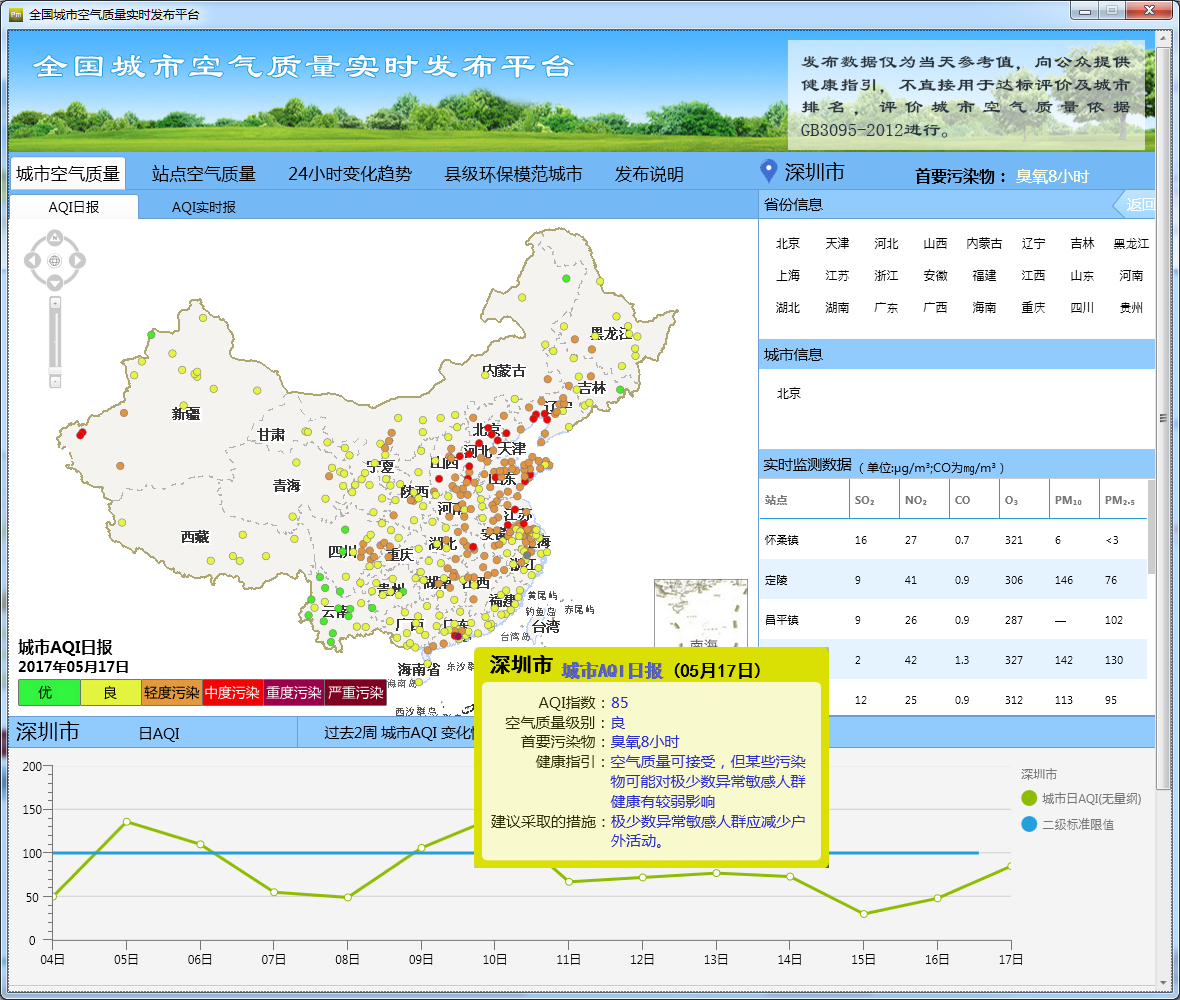This screenshot has width=1180, height=1000.
Task: Switch to the 站点空气质量 tab
Action: click(204, 174)
